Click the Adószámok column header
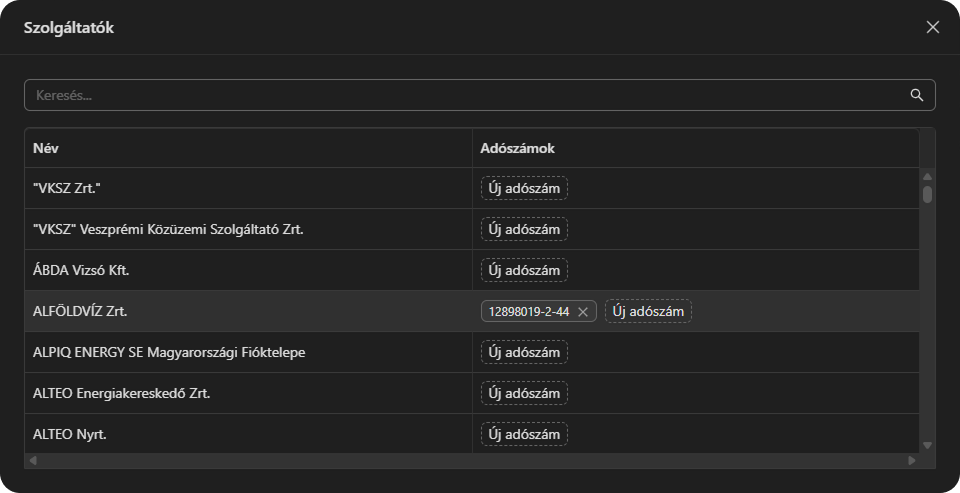The width and height of the screenshot is (960, 493). 517,148
